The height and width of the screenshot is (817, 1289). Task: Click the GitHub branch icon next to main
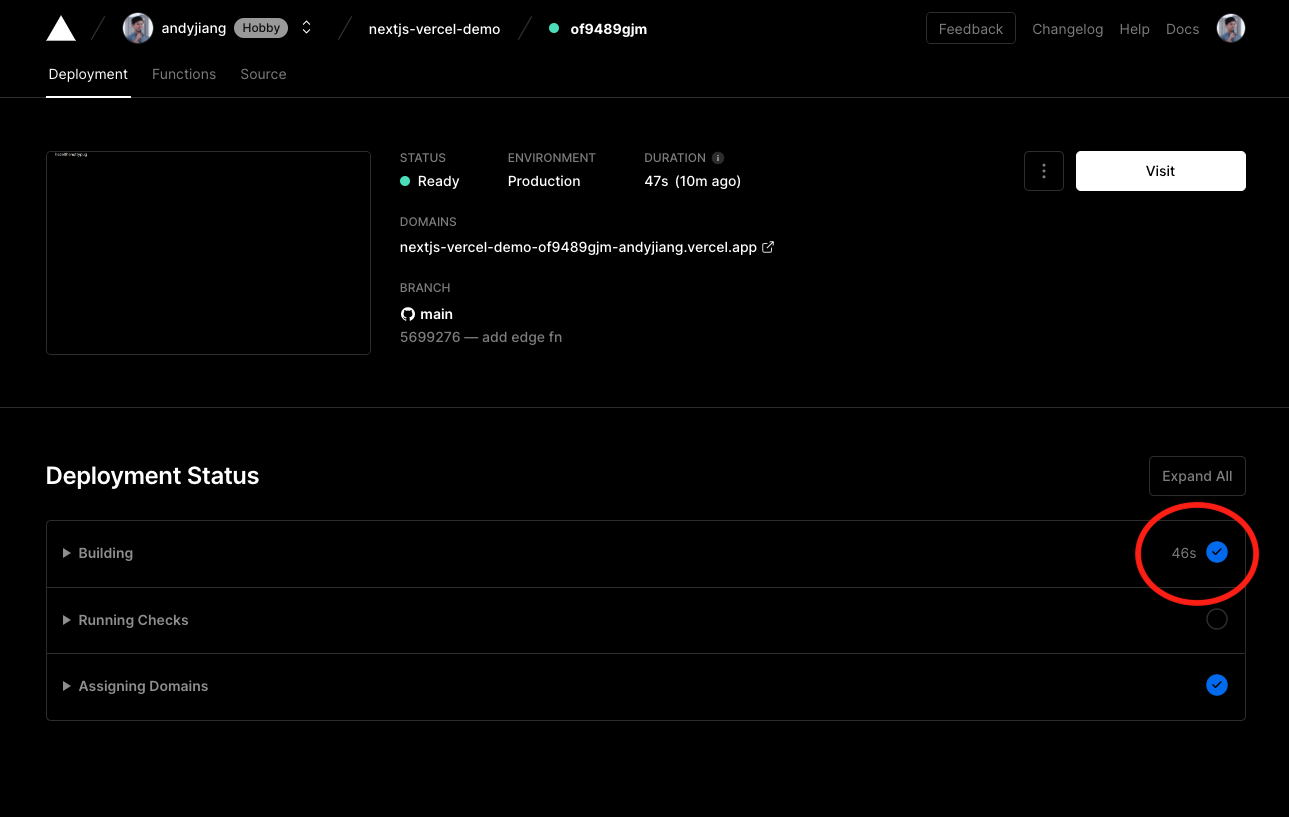tap(407, 313)
